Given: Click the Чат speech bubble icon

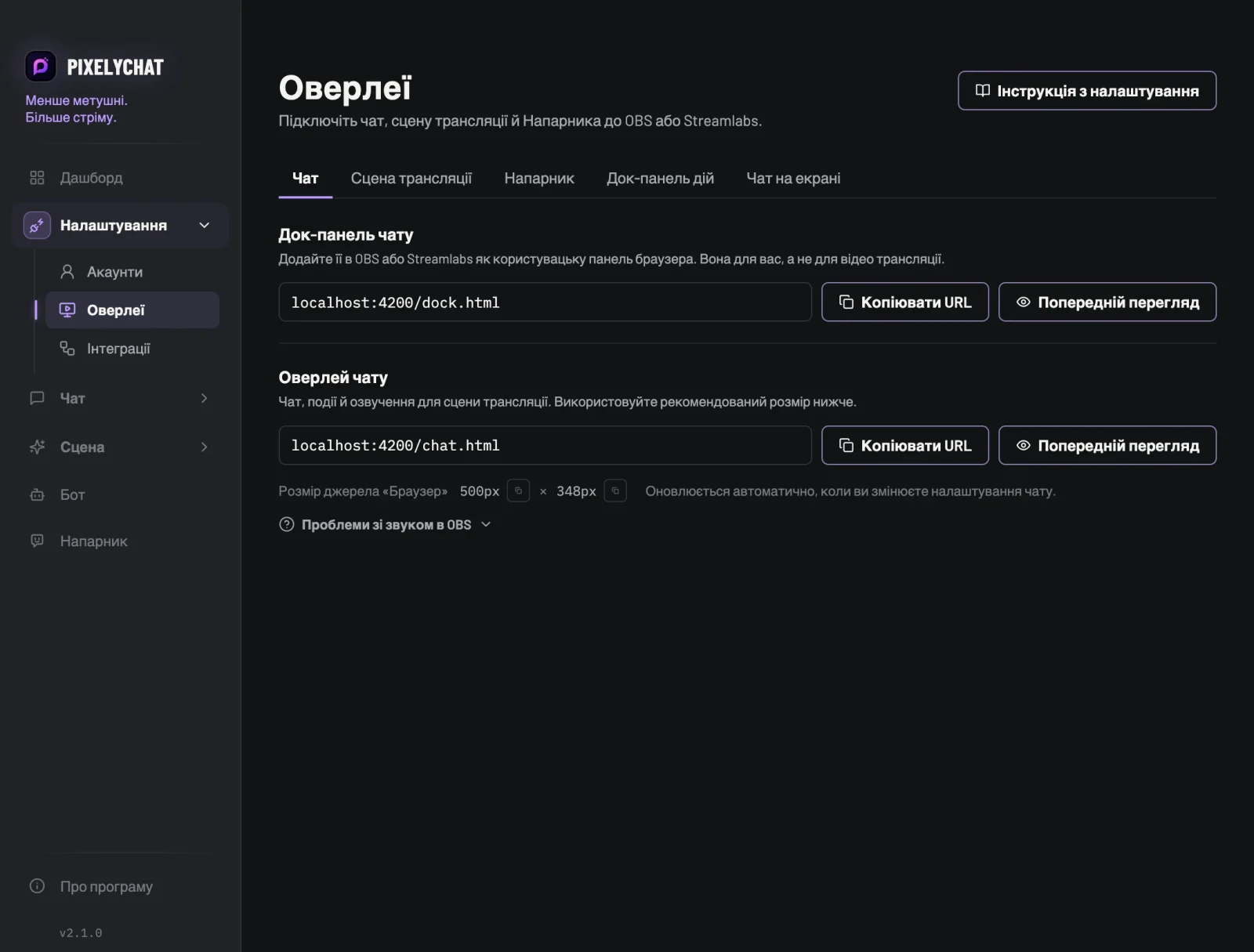Looking at the screenshot, I should [x=37, y=398].
